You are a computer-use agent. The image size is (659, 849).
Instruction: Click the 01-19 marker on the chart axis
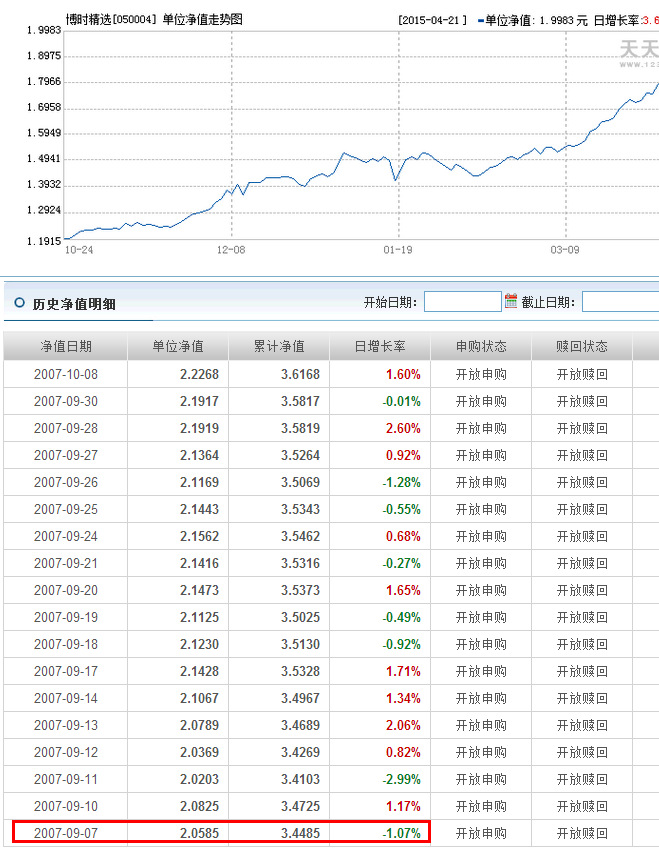pos(397,250)
